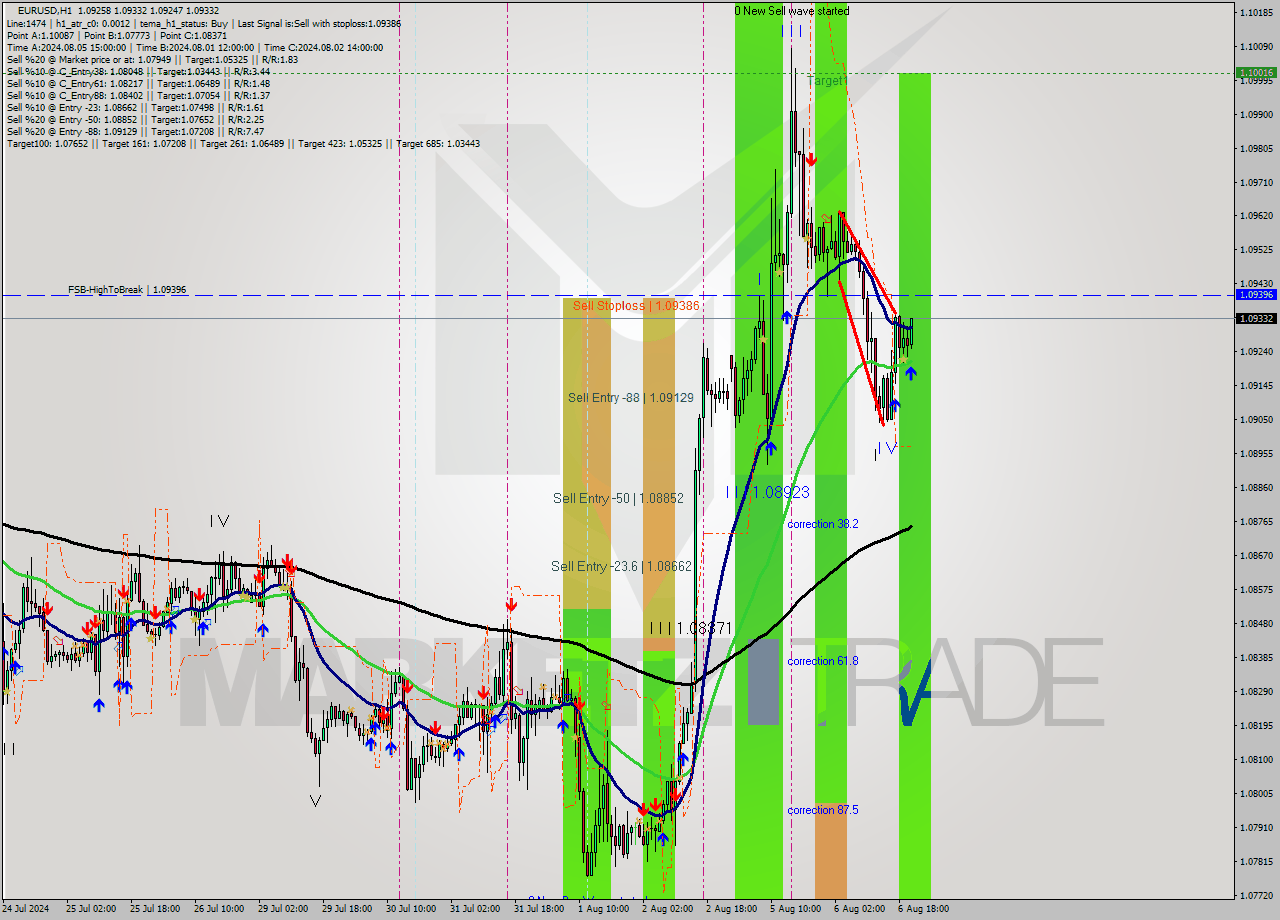Click the 5 Aug 10:00 time axis label
Image resolution: width=1280 pixels, height=920 pixels.
pyautogui.click(x=796, y=909)
